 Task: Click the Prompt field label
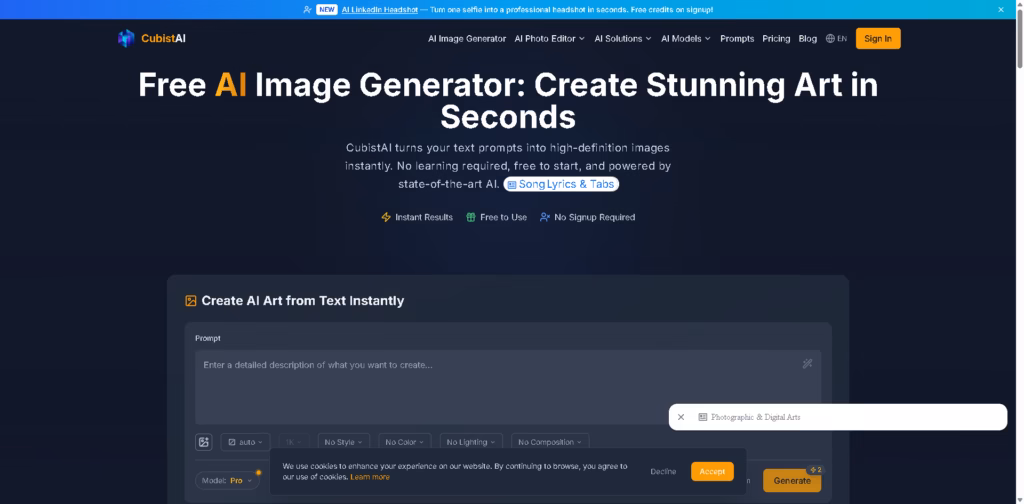click(208, 338)
